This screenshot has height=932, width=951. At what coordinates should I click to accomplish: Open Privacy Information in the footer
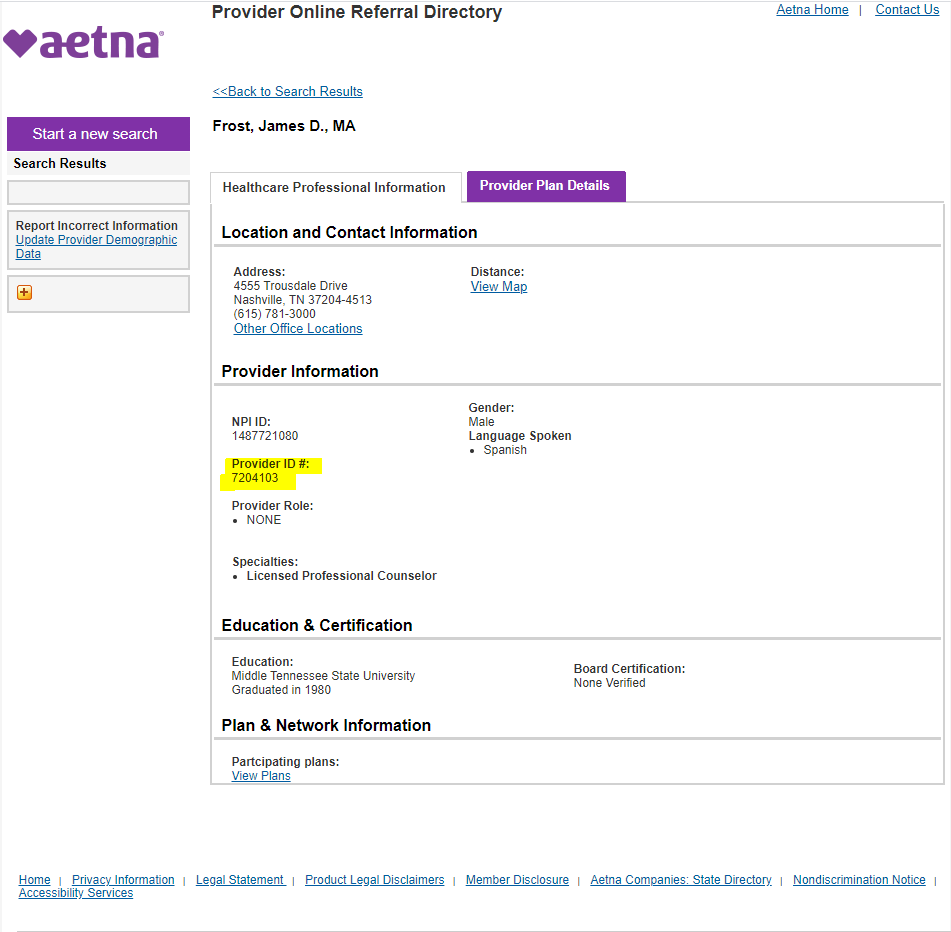coord(123,880)
